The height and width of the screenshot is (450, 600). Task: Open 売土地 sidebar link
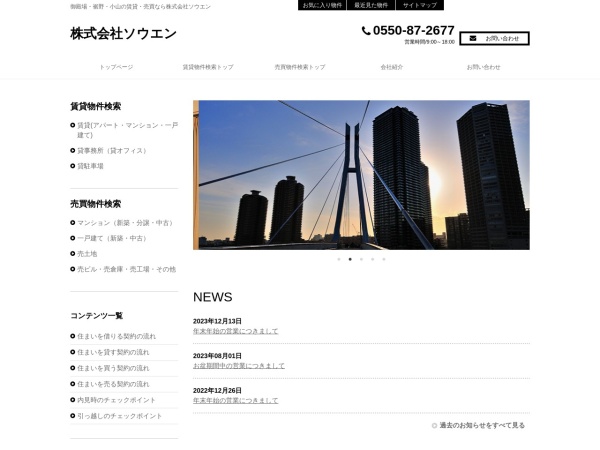pos(87,254)
